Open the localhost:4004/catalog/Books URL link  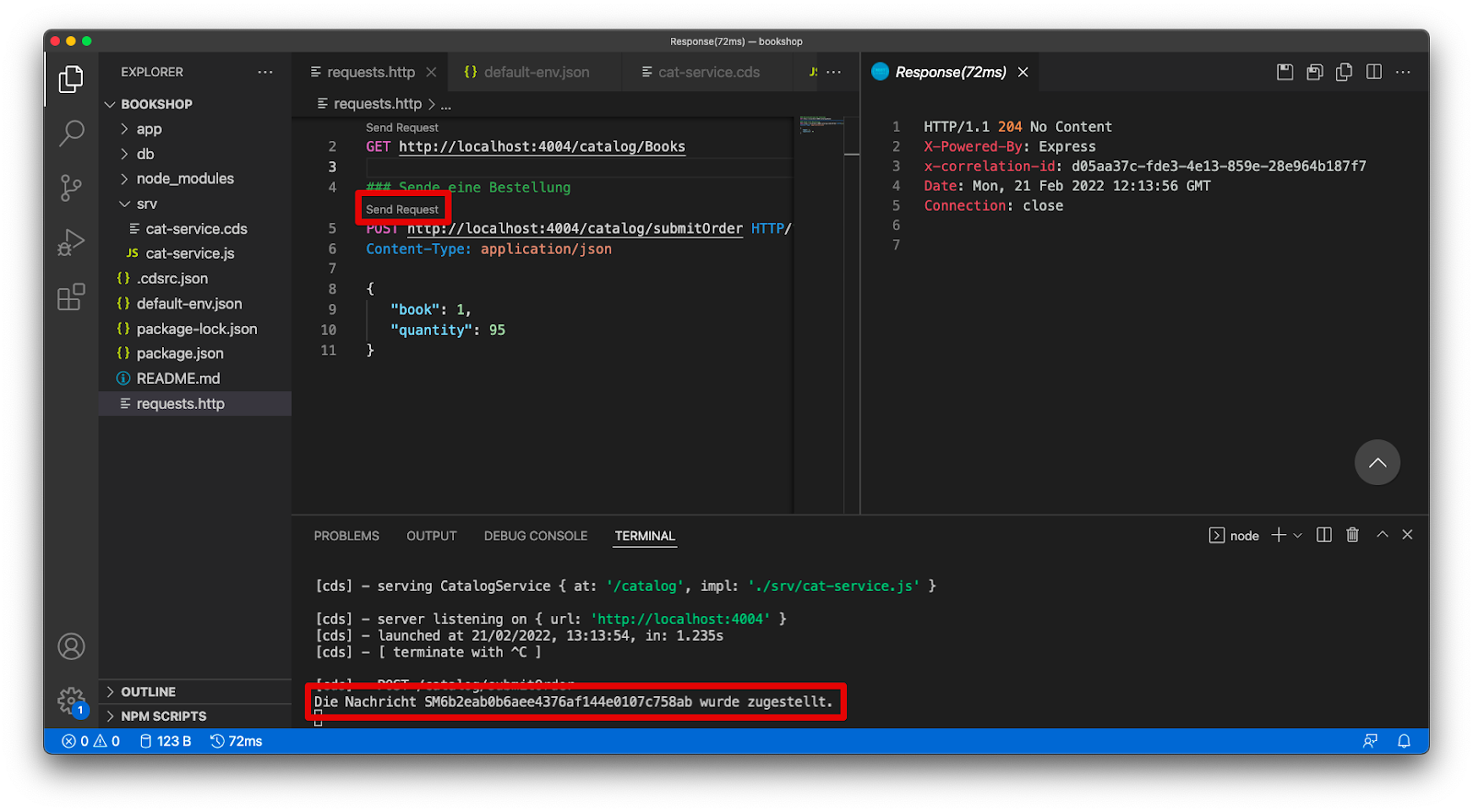542,146
